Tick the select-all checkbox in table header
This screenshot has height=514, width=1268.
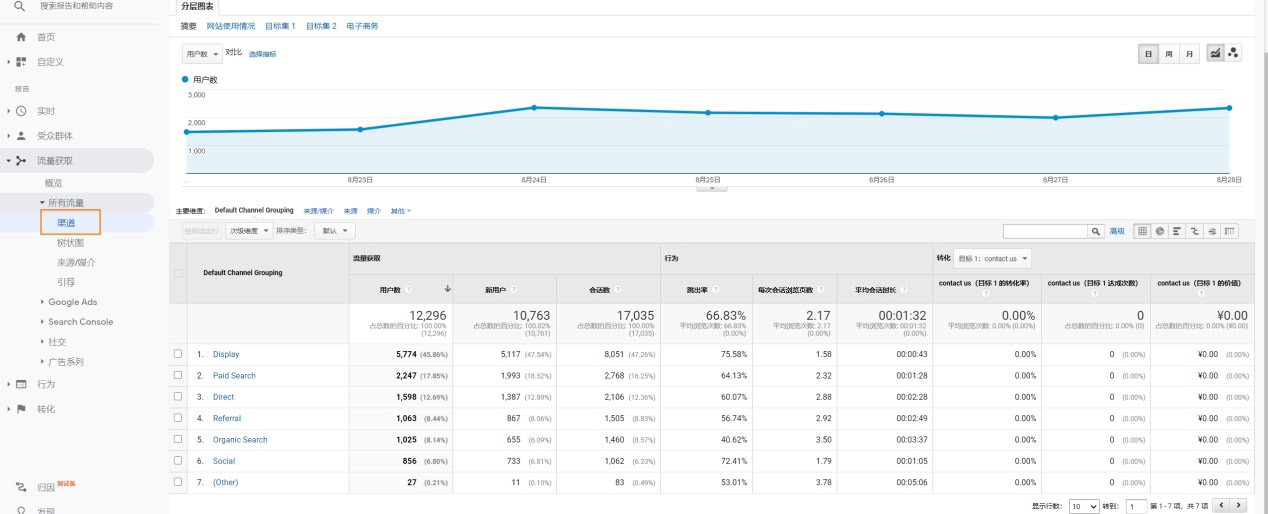pyautogui.click(x=179, y=273)
